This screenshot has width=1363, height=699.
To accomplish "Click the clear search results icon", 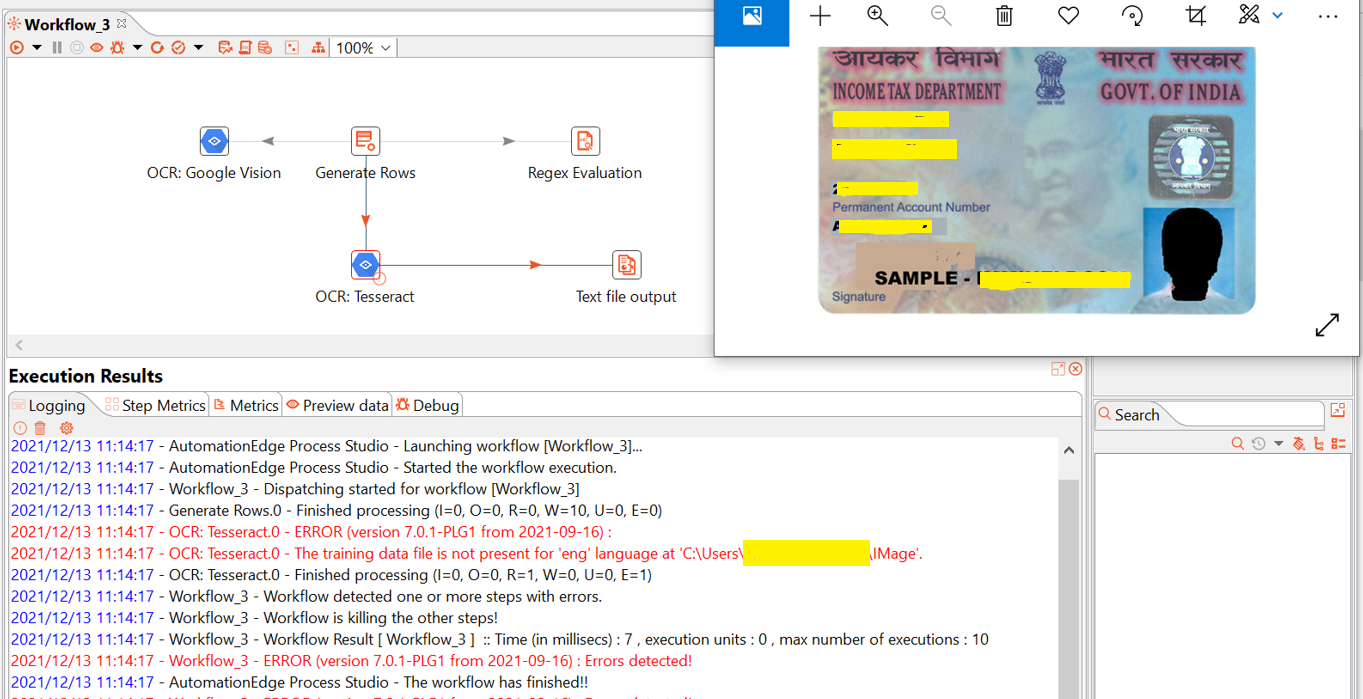I will click(1299, 443).
